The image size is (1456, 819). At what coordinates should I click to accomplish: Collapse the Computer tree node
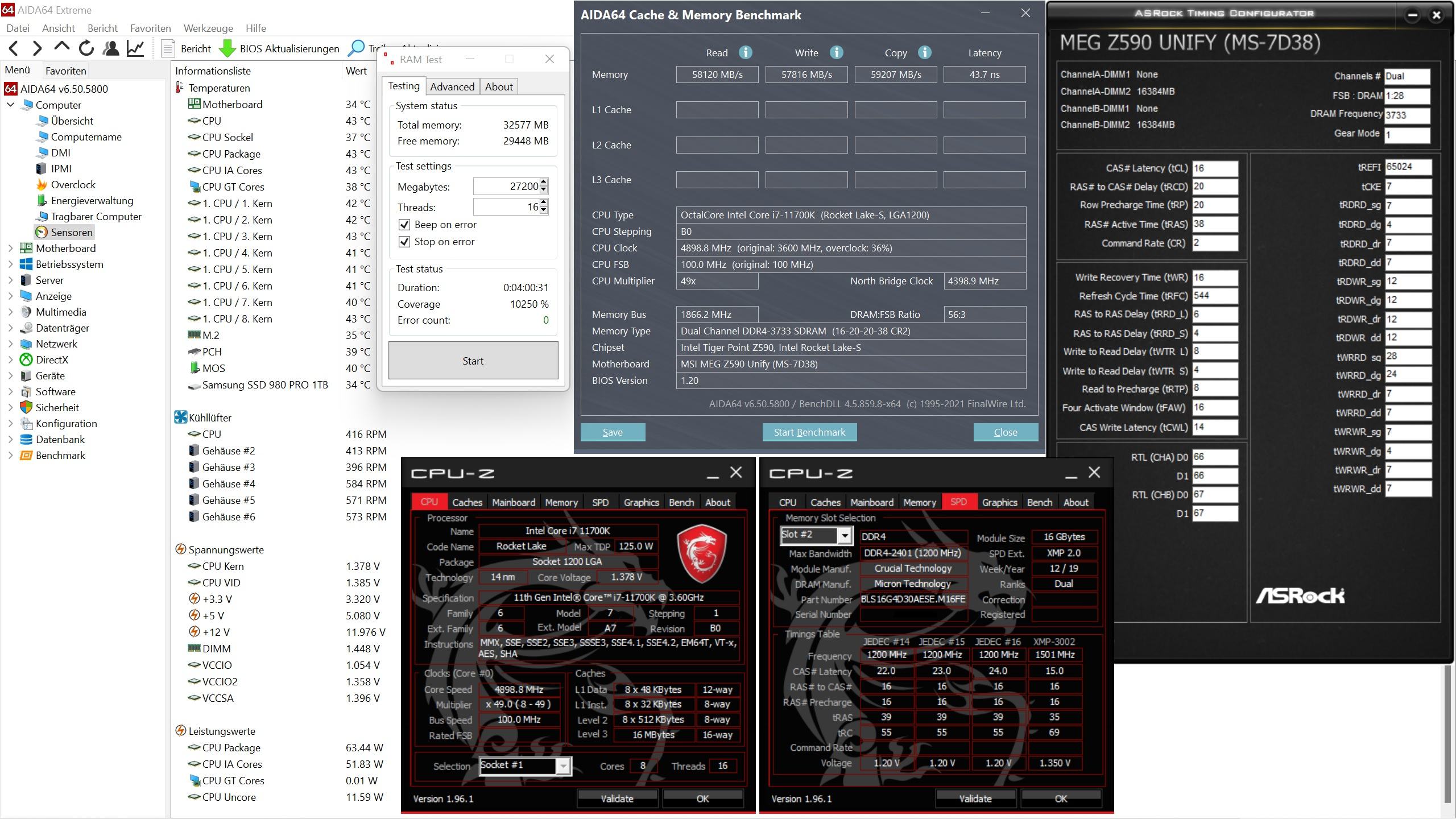tap(11, 105)
